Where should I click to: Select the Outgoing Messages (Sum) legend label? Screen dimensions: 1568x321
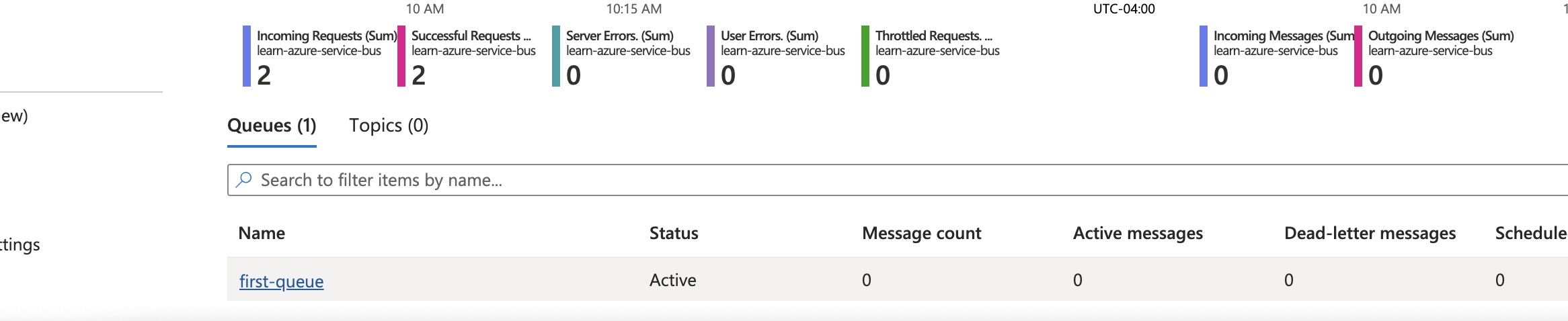click(1441, 36)
